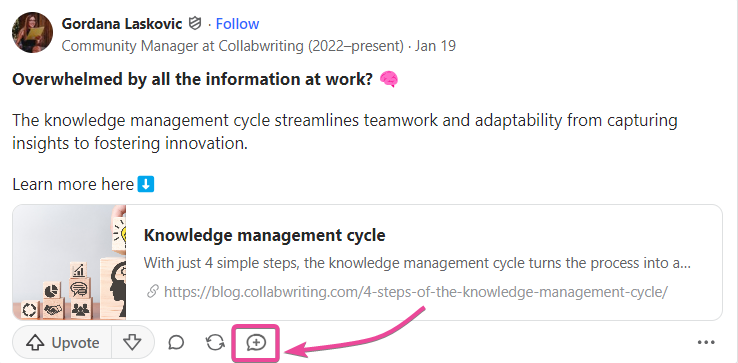Click the Upvote button
Screen dimensions: 738x363
pyautogui.click(x=62, y=342)
